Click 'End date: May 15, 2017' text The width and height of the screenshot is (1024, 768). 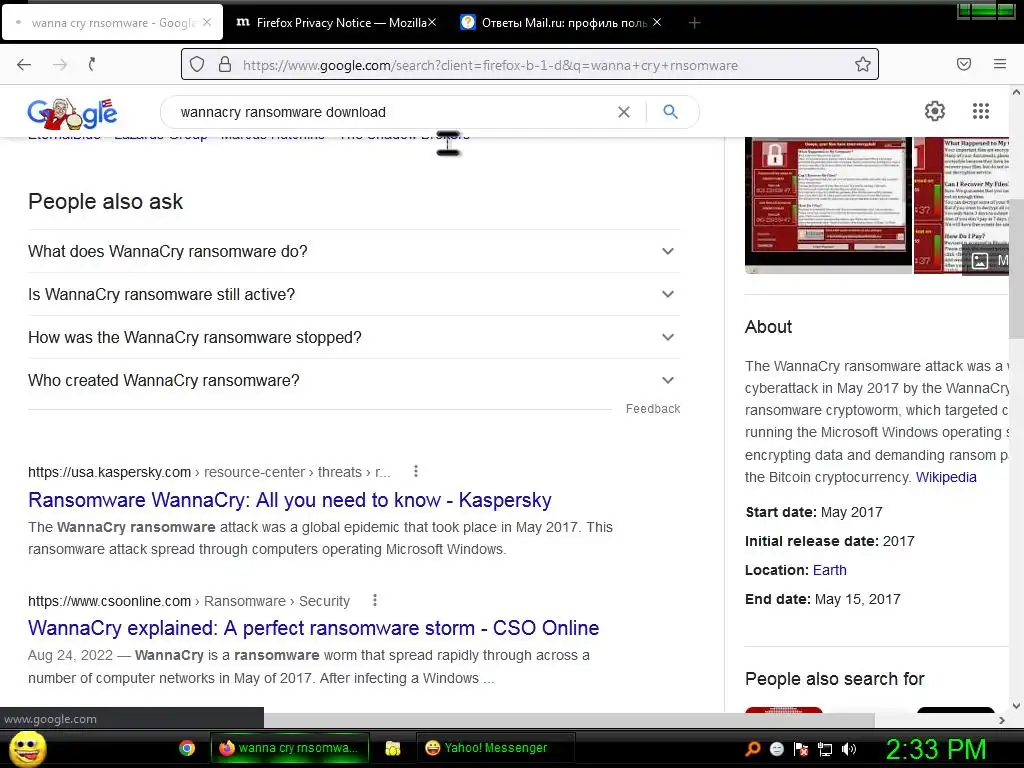pos(823,599)
